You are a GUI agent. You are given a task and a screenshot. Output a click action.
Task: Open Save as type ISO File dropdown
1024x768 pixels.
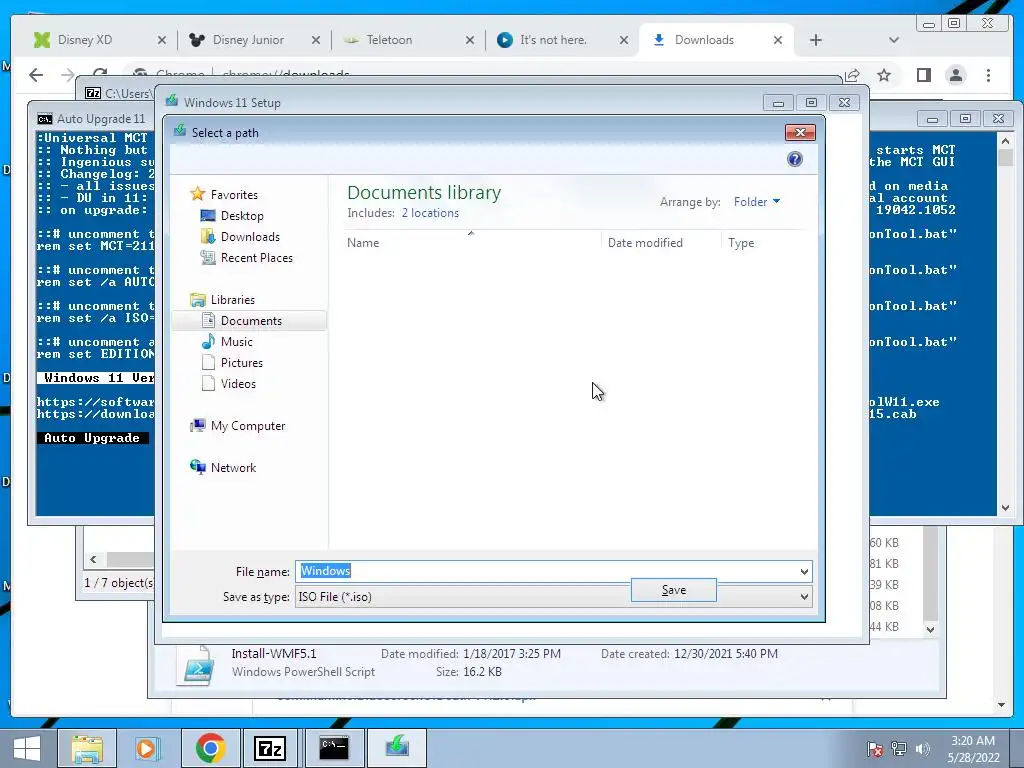coord(553,596)
